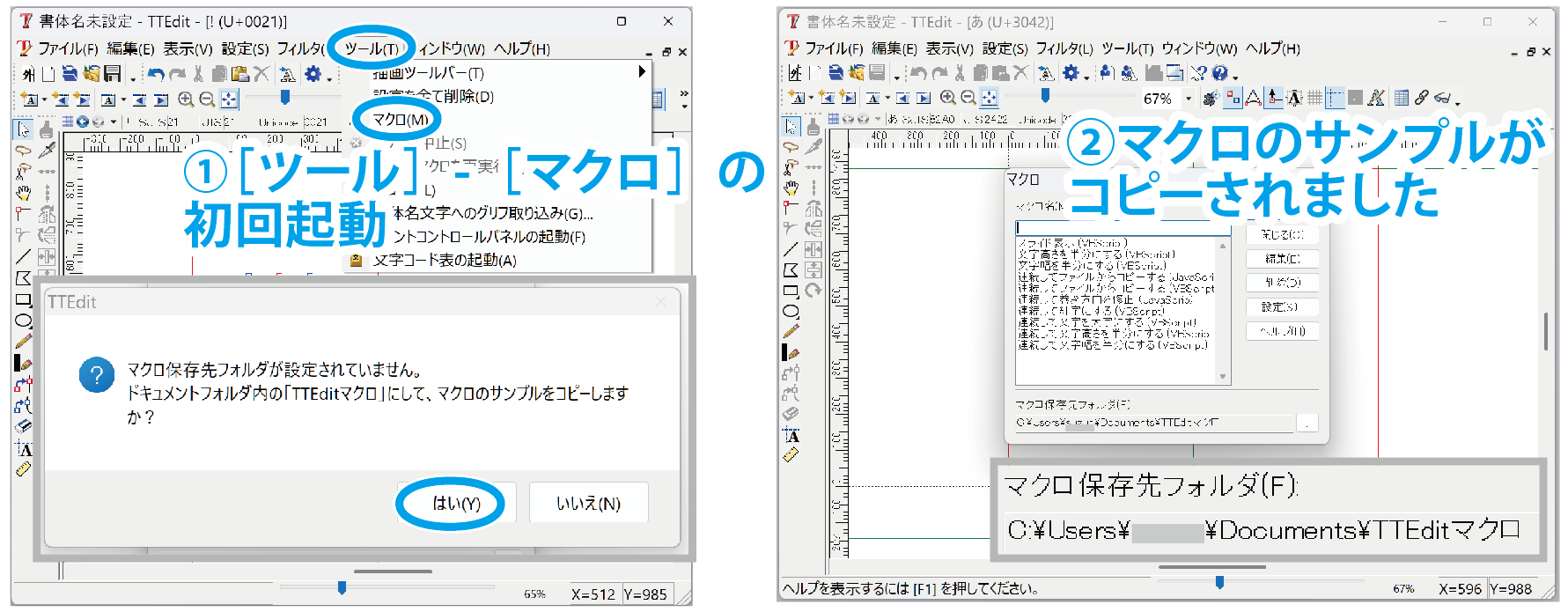Screen dimensions: 1568x612
Task: Expand the 描画ツールバー(T) submenu
Action: coord(642,72)
